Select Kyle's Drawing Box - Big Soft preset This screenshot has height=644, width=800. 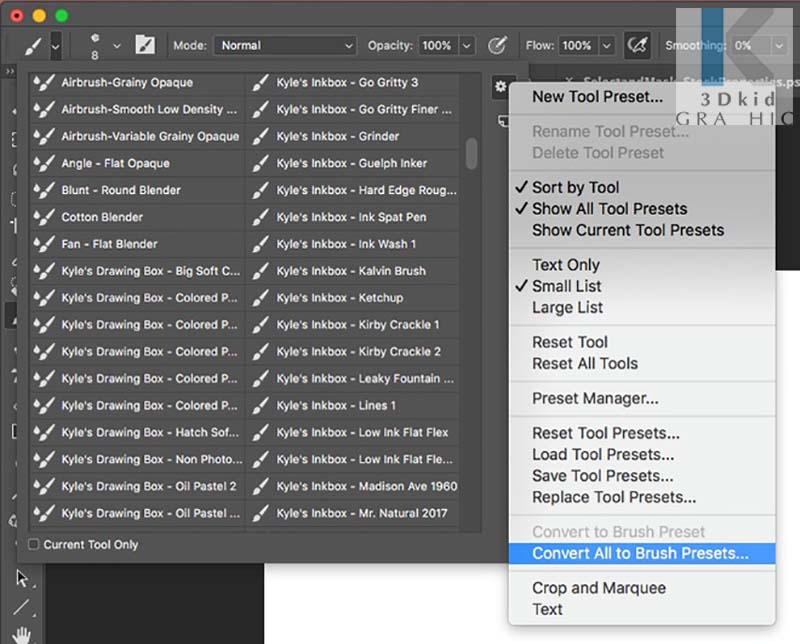point(137,271)
